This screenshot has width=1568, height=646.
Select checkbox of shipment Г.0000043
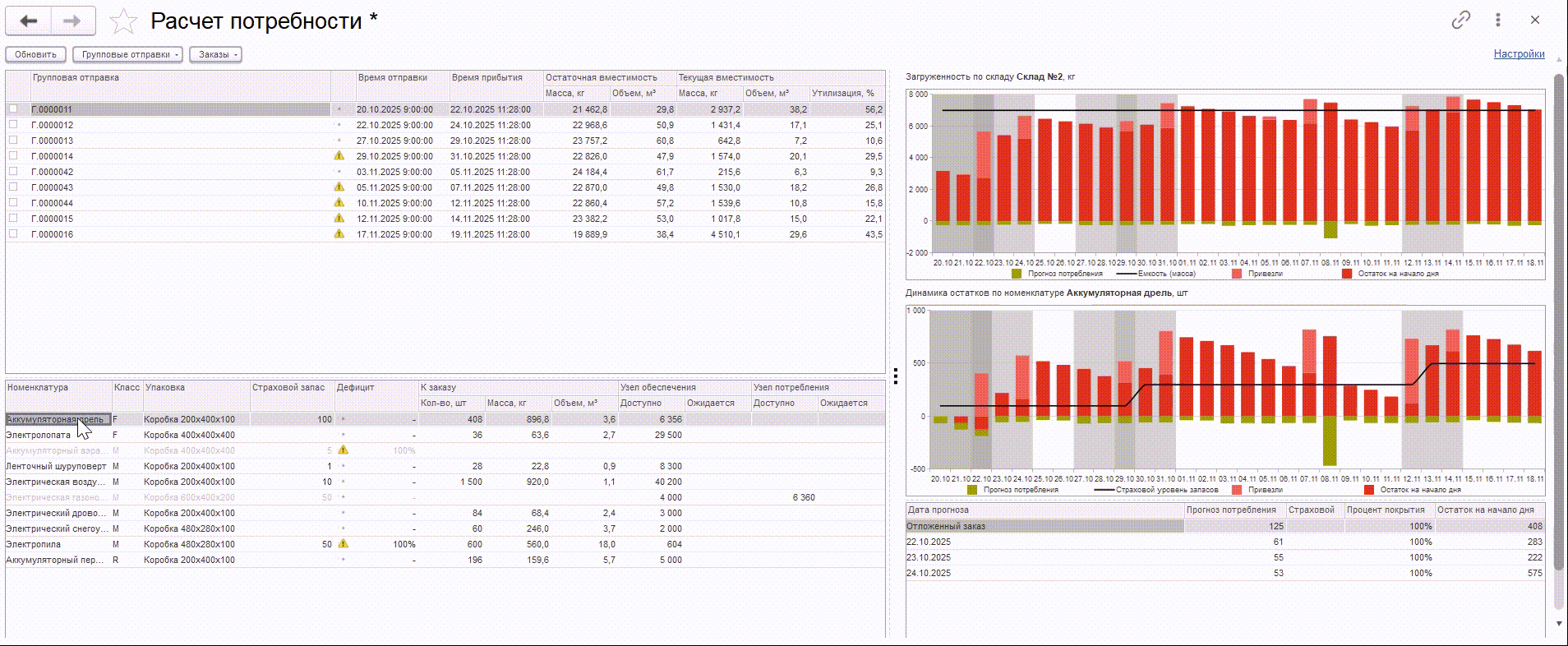tap(13, 187)
